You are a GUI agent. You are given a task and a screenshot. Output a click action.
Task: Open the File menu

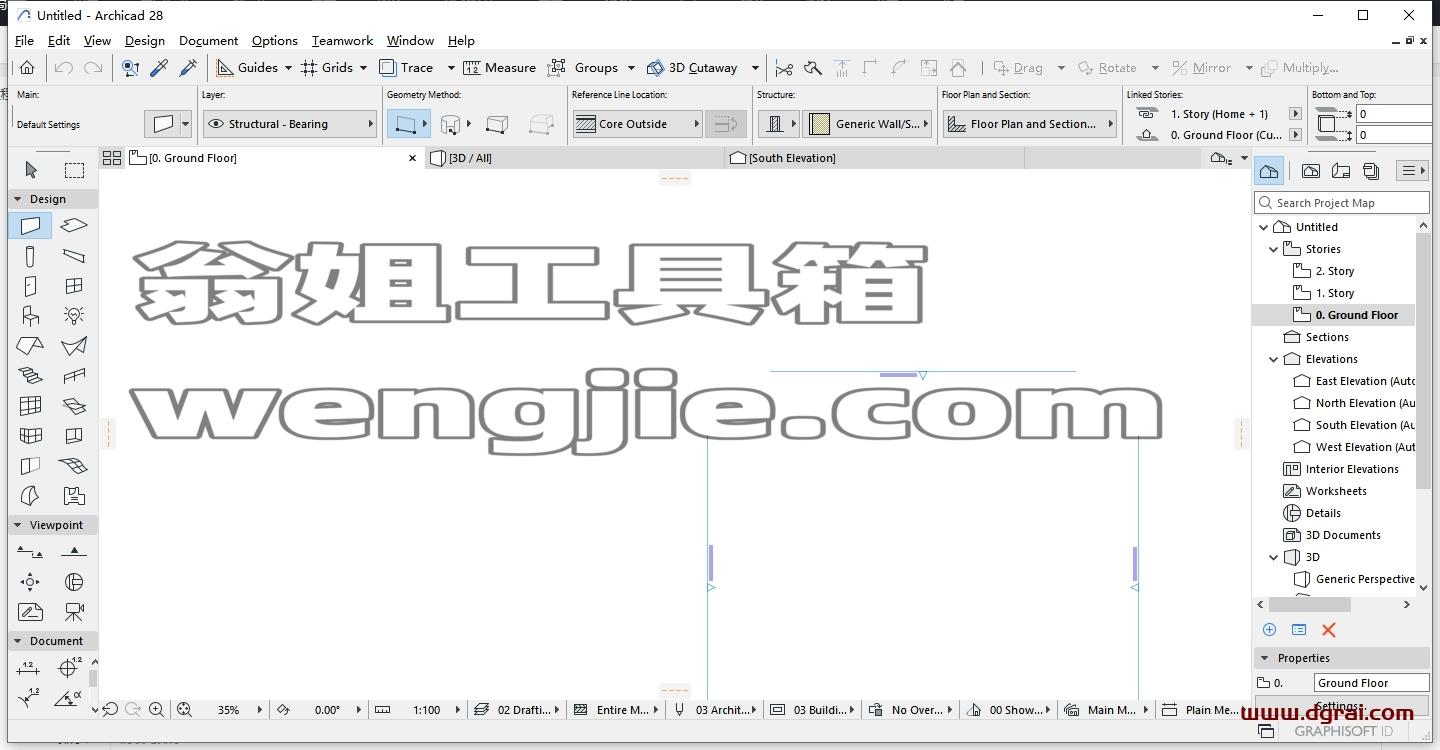[x=24, y=41]
